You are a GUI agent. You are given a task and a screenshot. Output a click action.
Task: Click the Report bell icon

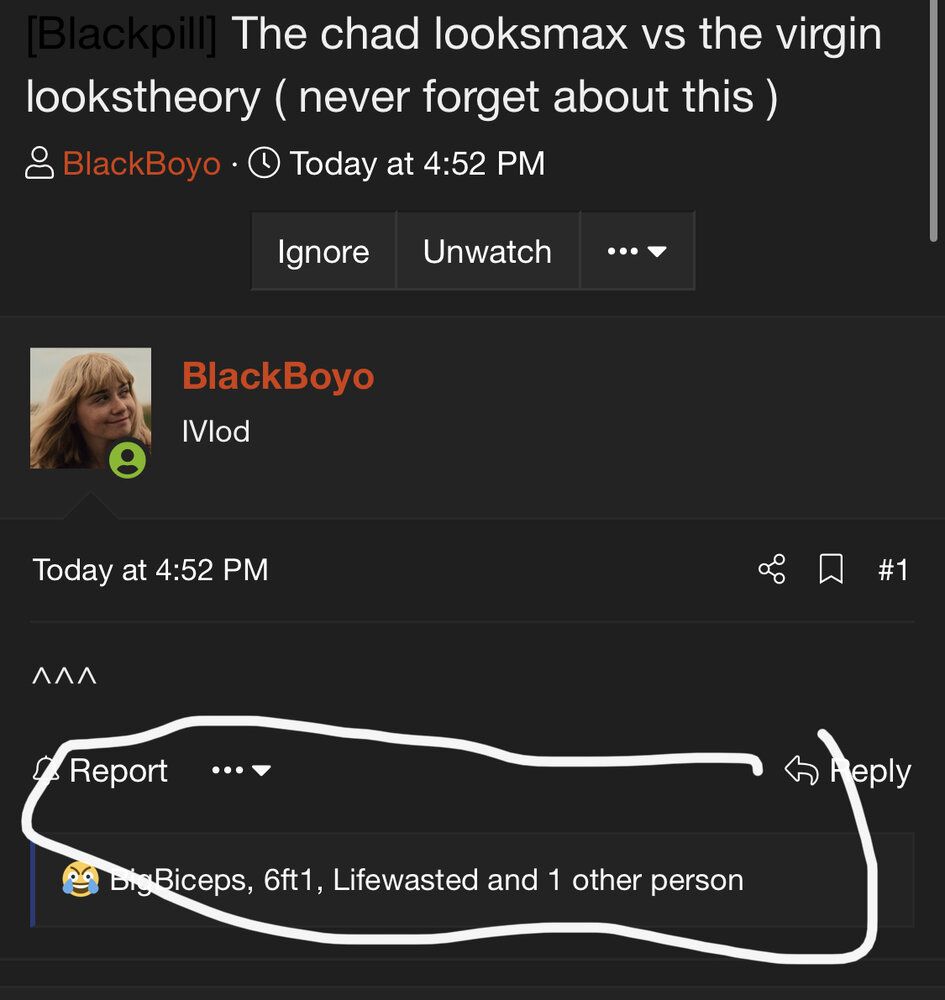46,770
